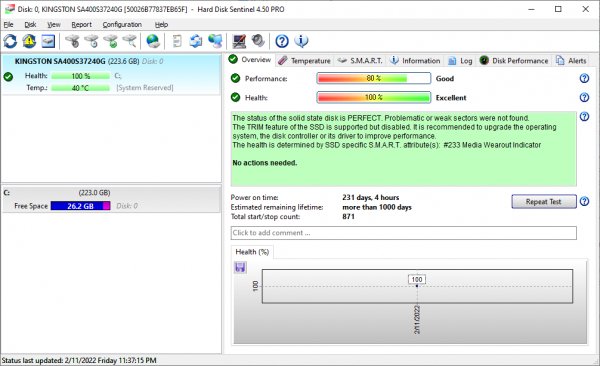Screen dimensions: 600x366
Task: Click the '231 days, 4 hours' power on time
Action: 370,198
